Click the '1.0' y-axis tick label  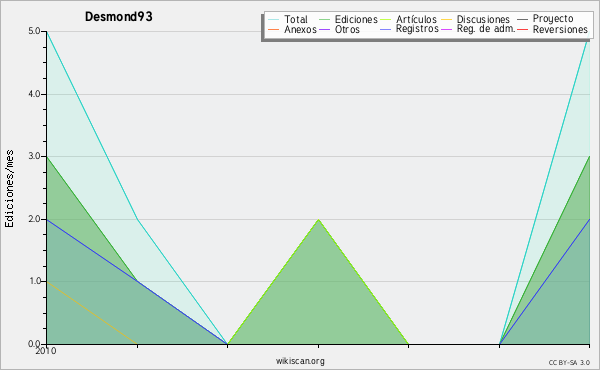point(34,281)
